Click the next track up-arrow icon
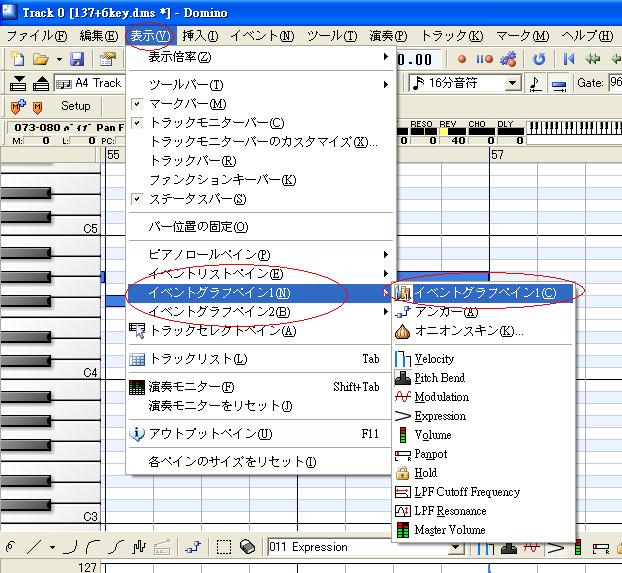Screen dimensions: 622x573 pos(41,83)
